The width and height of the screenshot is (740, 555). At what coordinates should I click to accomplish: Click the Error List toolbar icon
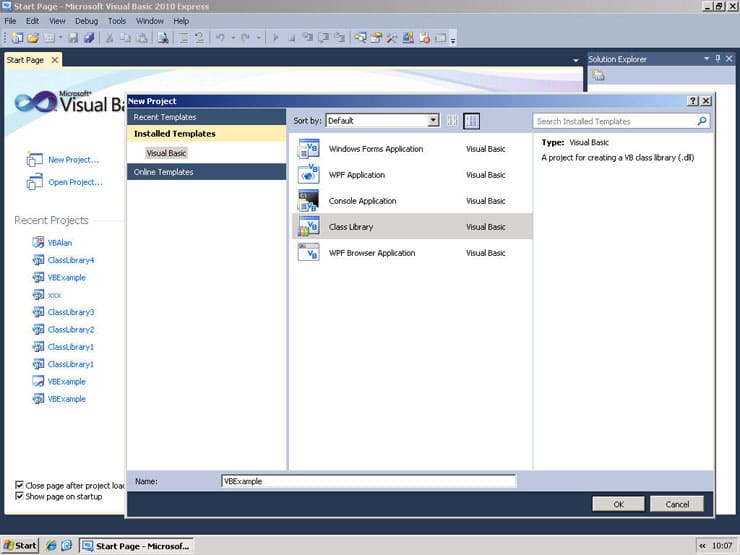tap(424, 38)
